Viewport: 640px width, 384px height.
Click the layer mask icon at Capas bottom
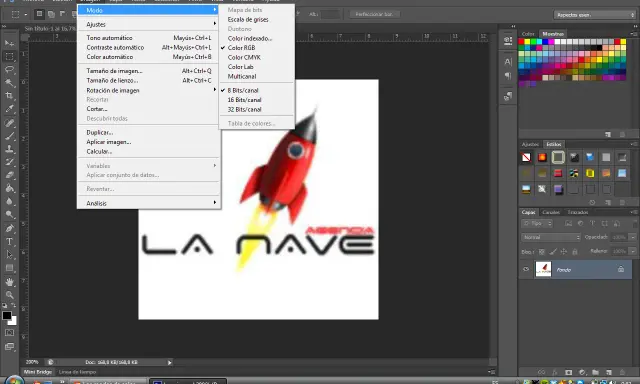[568, 372]
